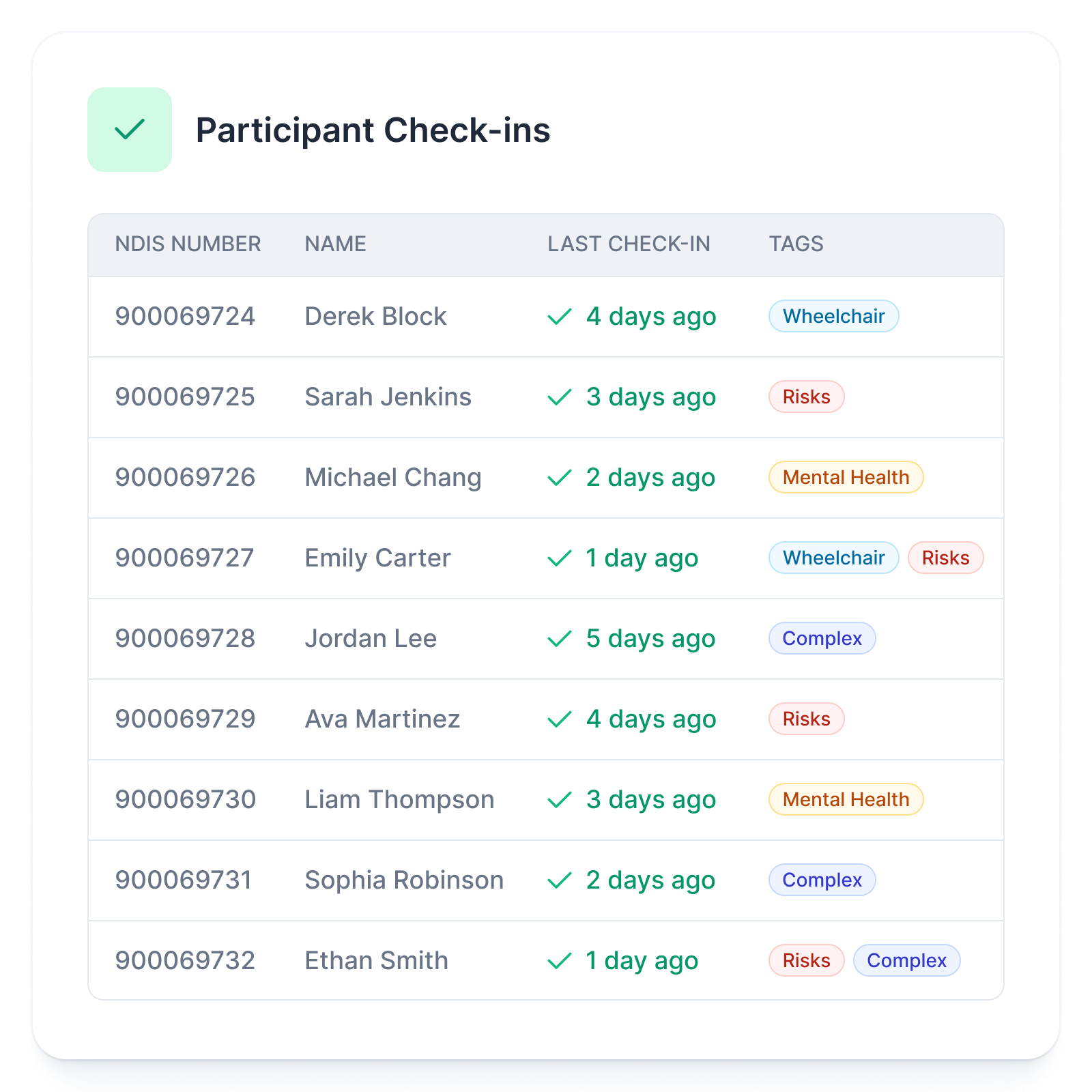Click NDIS number 900069731
This screenshot has height=1092, width=1092.
click(184, 880)
